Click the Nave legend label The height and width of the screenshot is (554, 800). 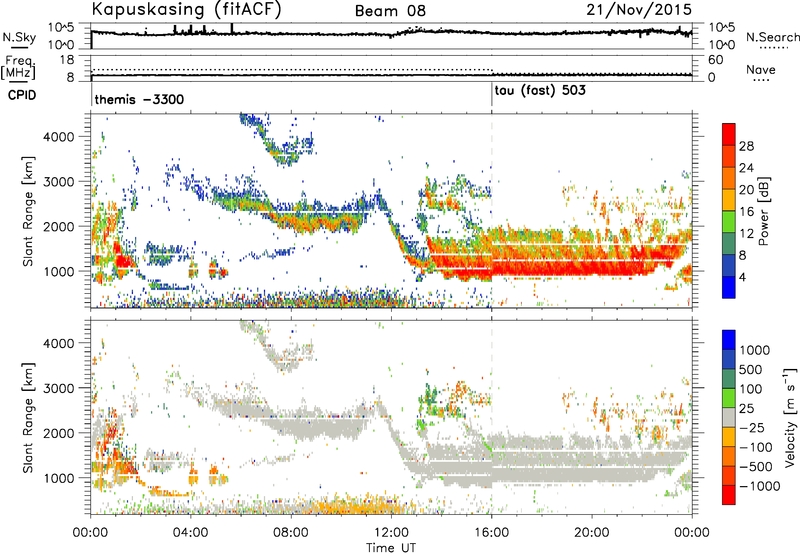tap(760, 70)
